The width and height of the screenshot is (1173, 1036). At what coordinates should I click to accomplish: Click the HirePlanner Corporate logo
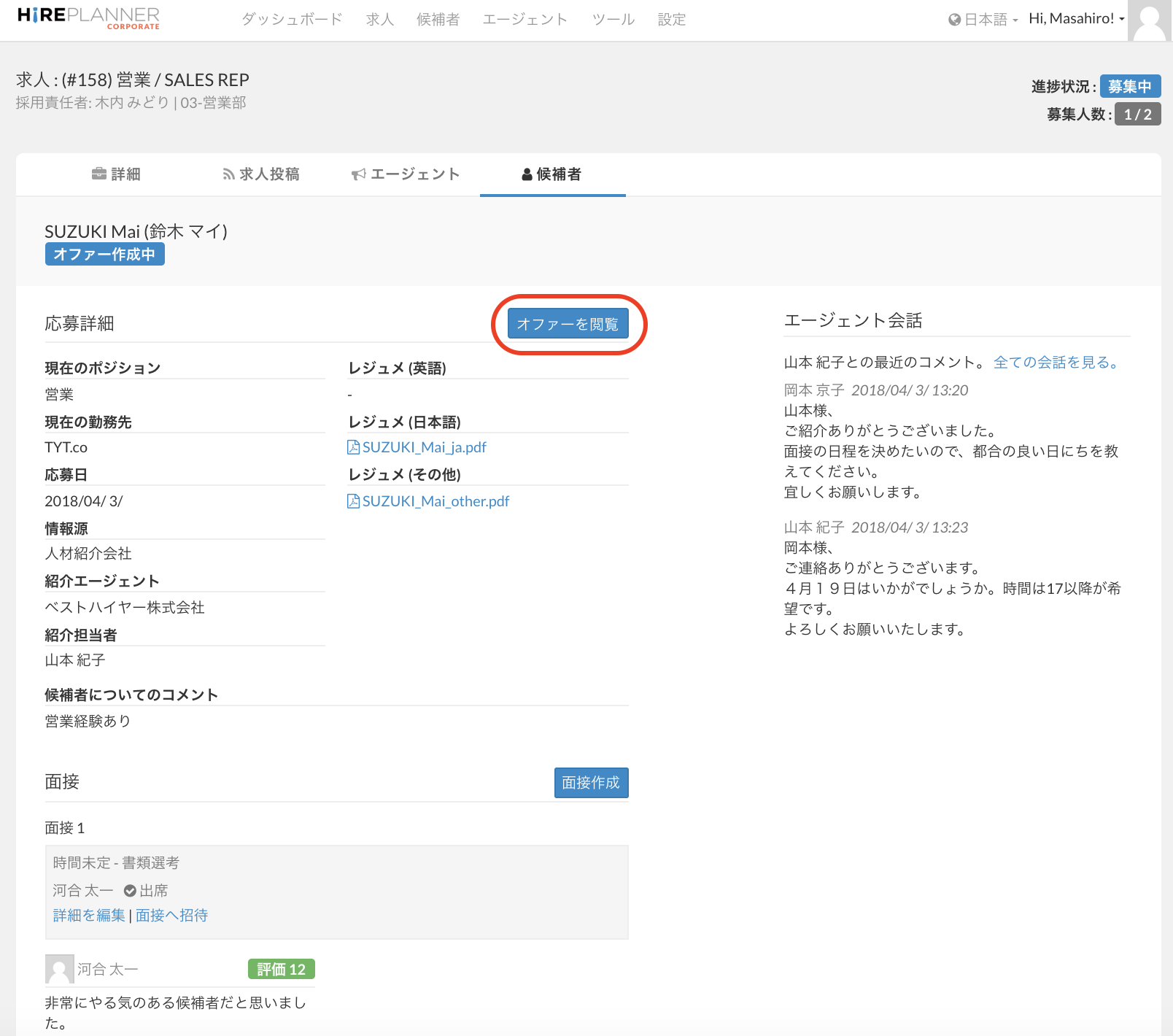88,18
